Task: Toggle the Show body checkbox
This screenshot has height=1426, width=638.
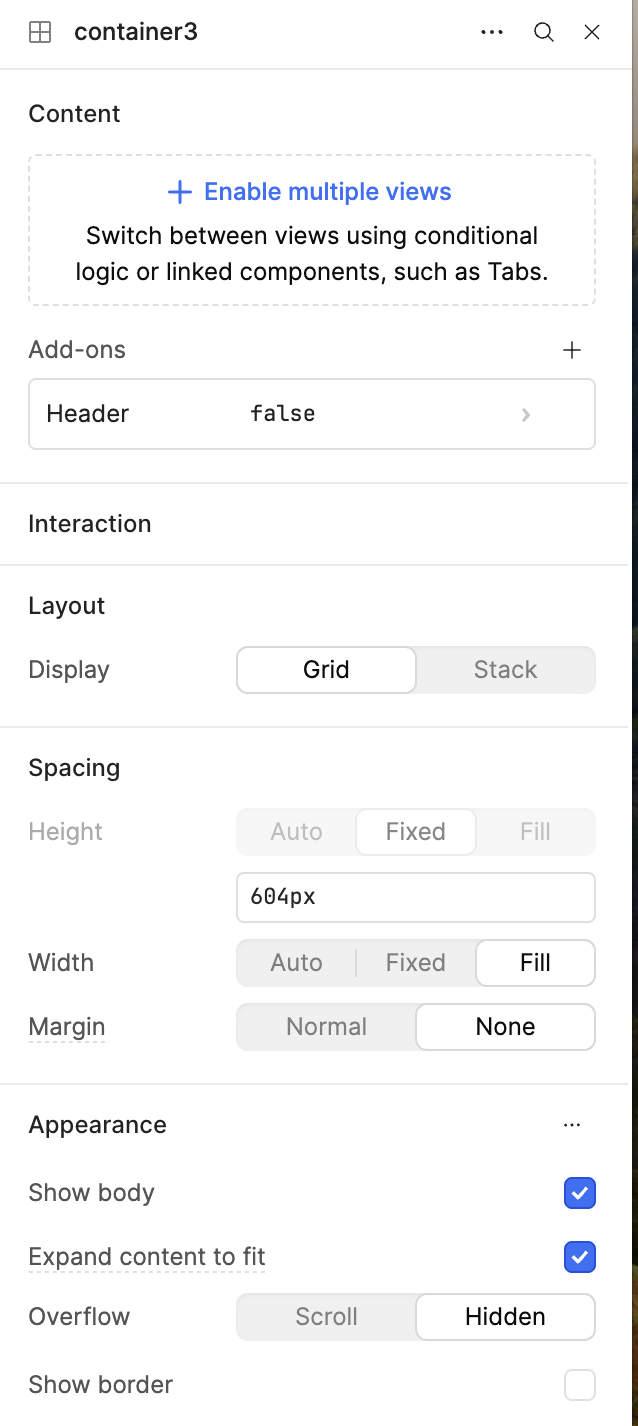Action: coord(580,1193)
